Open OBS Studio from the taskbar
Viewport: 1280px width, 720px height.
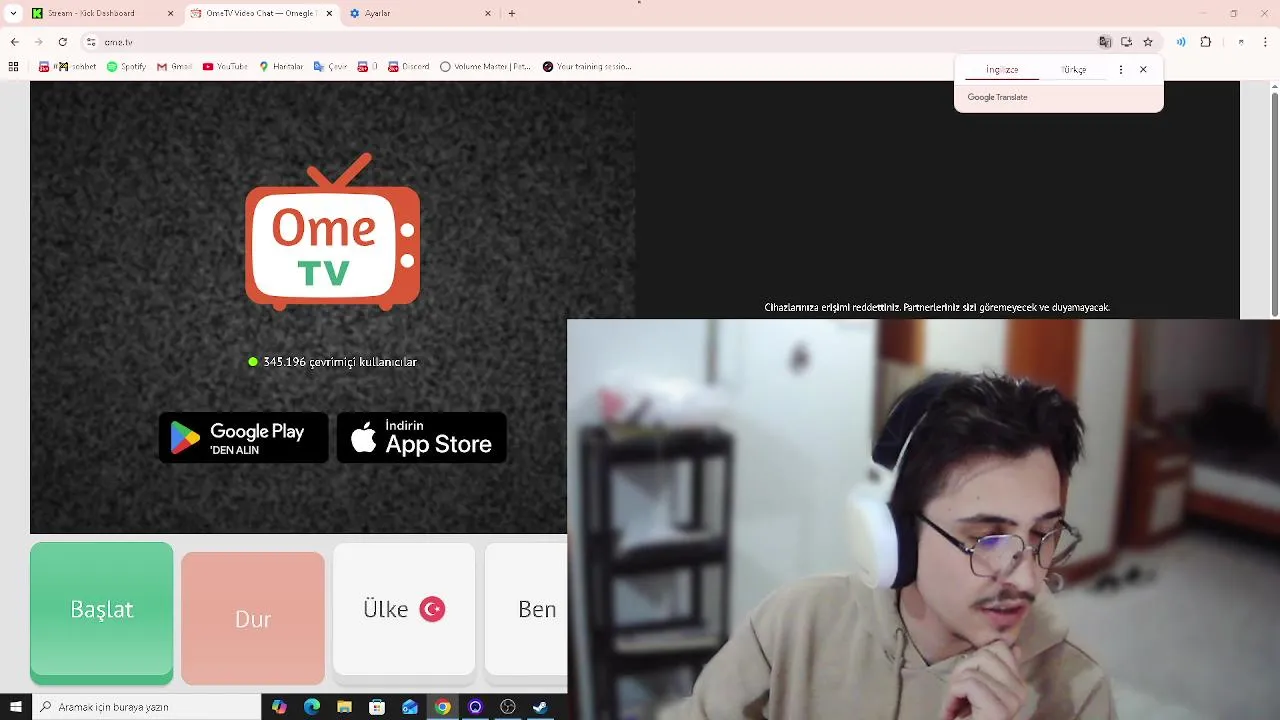tap(508, 707)
